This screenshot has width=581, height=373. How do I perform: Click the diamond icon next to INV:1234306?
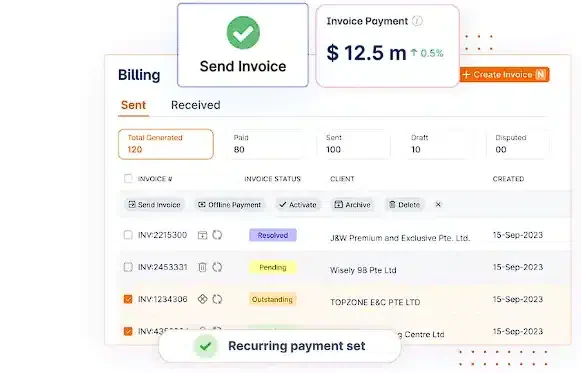tap(202, 299)
